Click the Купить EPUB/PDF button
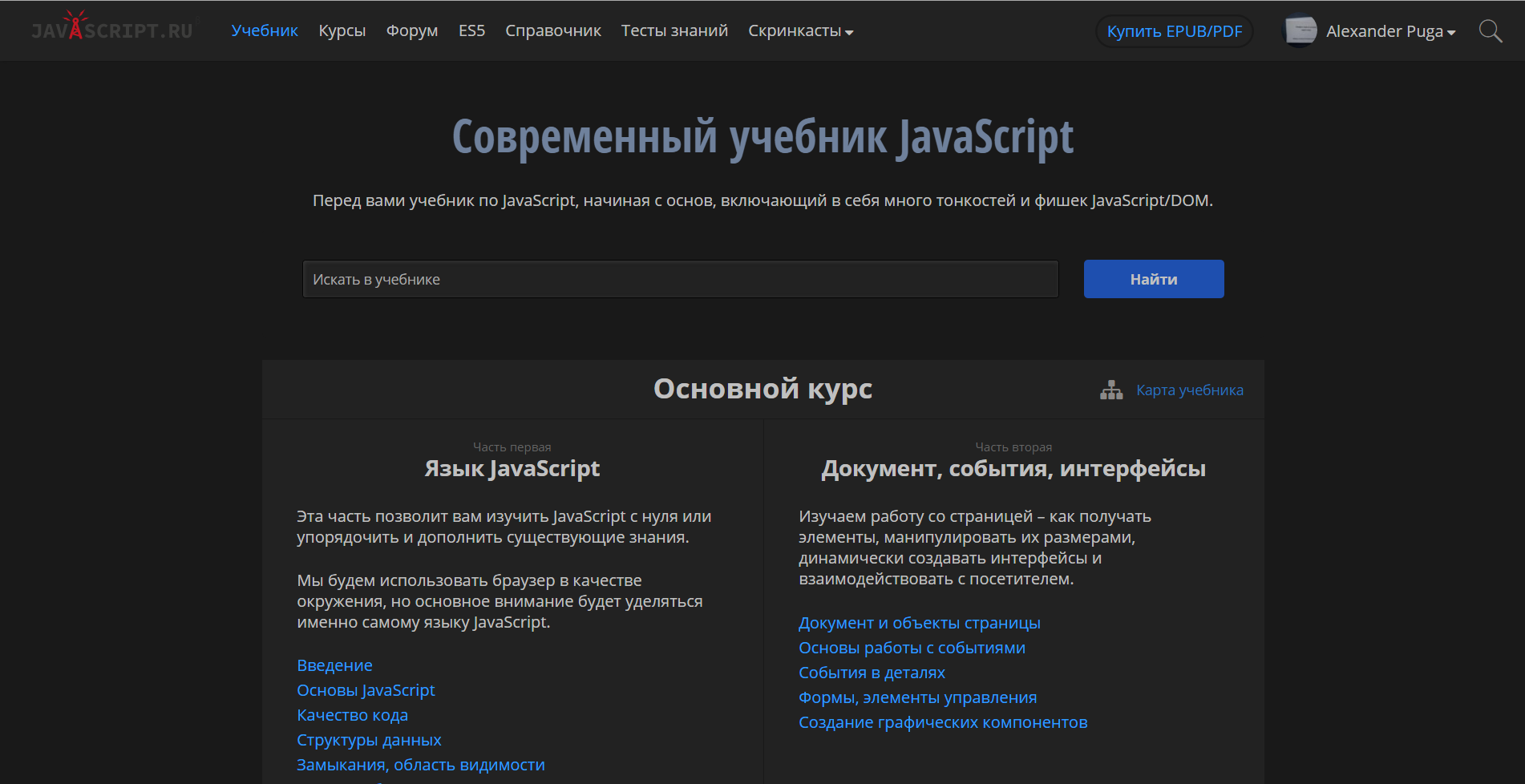Viewport: 1525px width, 784px height. [1173, 30]
